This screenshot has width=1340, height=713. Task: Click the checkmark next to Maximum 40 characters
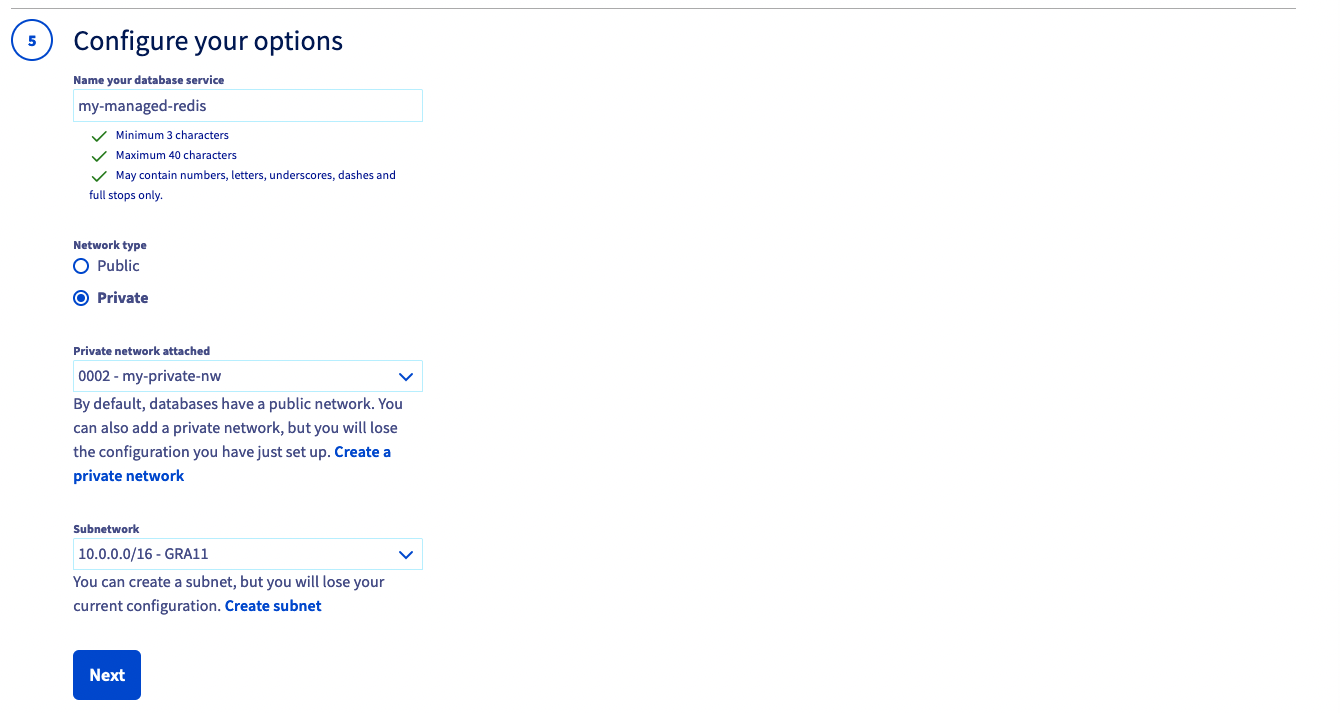[x=98, y=155]
